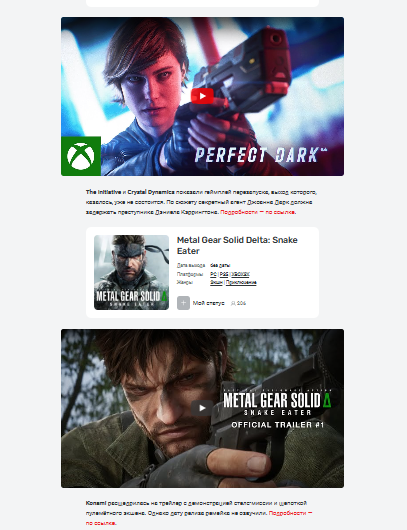Follow the red Подробности link under Perfect Dark
Image resolution: width=407 pixels, height=530 pixels.
[x=258, y=212]
